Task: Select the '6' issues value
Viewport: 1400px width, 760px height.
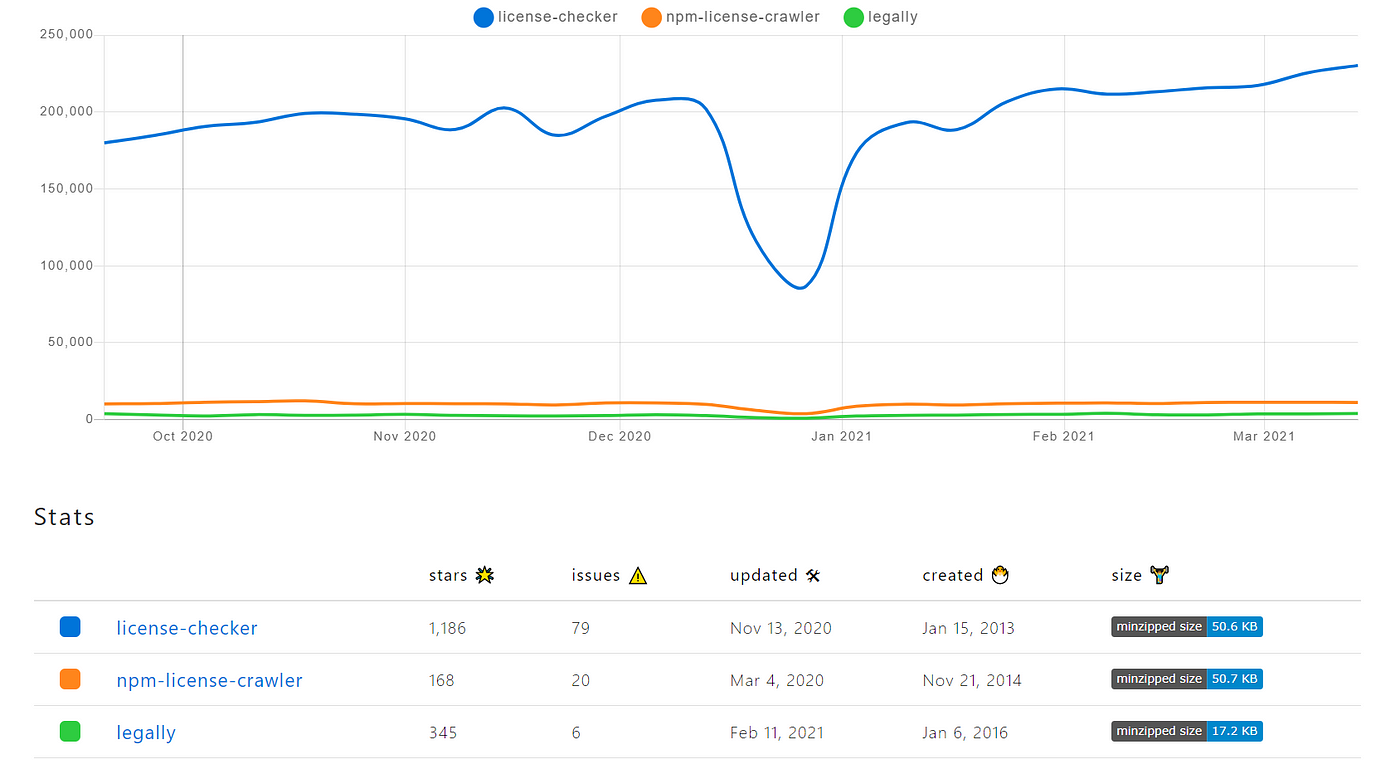Action: [576, 732]
